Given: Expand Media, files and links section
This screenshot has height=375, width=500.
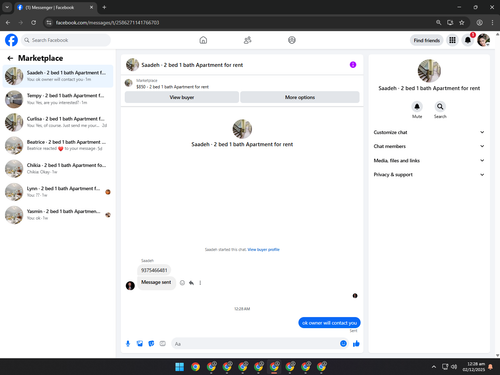Looking at the screenshot, I should pos(429,161).
